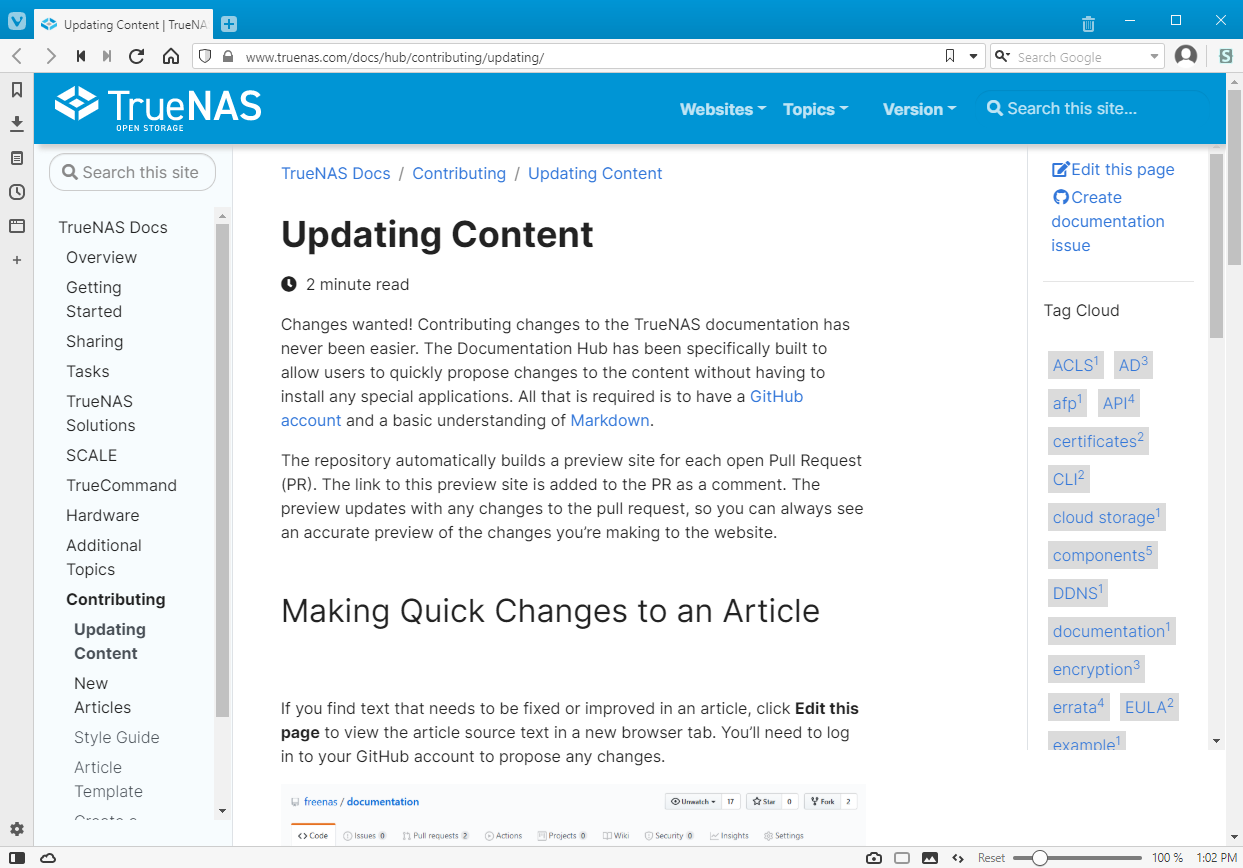Open the user profile avatar
The height and width of the screenshot is (868, 1243).
(1186, 56)
